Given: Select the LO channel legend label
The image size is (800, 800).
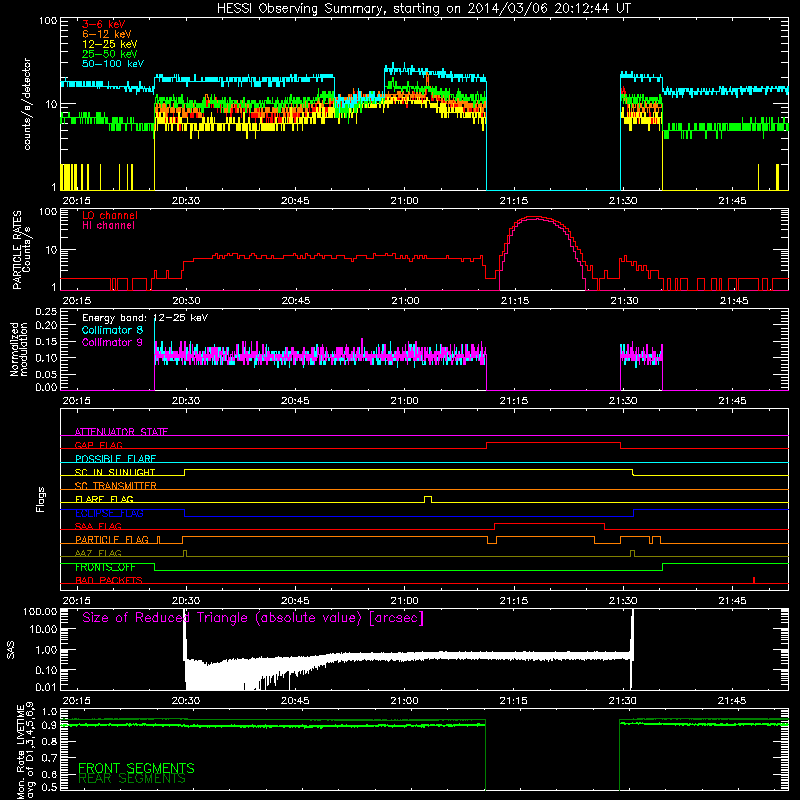Looking at the screenshot, I should click(x=110, y=215).
